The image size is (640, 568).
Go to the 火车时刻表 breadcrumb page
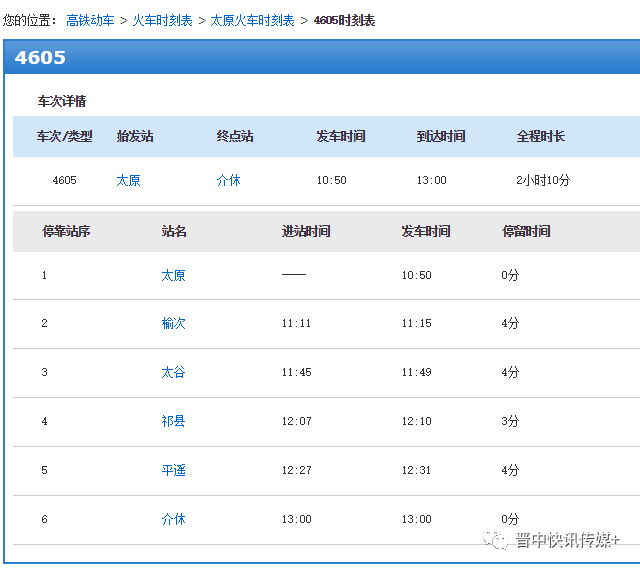pyautogui.click(x=163, y=20)
